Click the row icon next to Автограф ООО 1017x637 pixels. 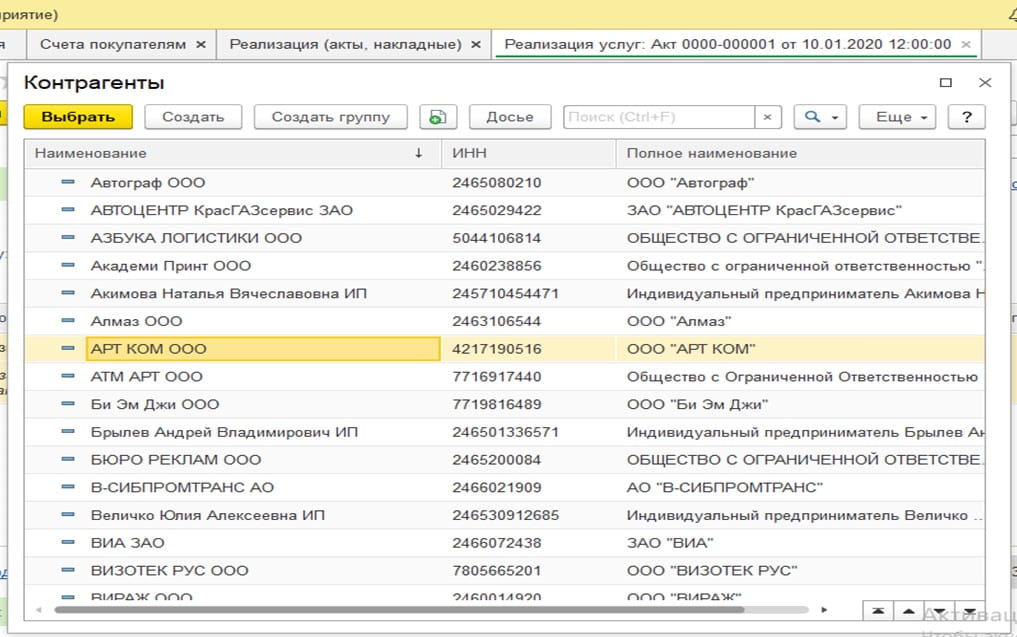click(67, 182)
